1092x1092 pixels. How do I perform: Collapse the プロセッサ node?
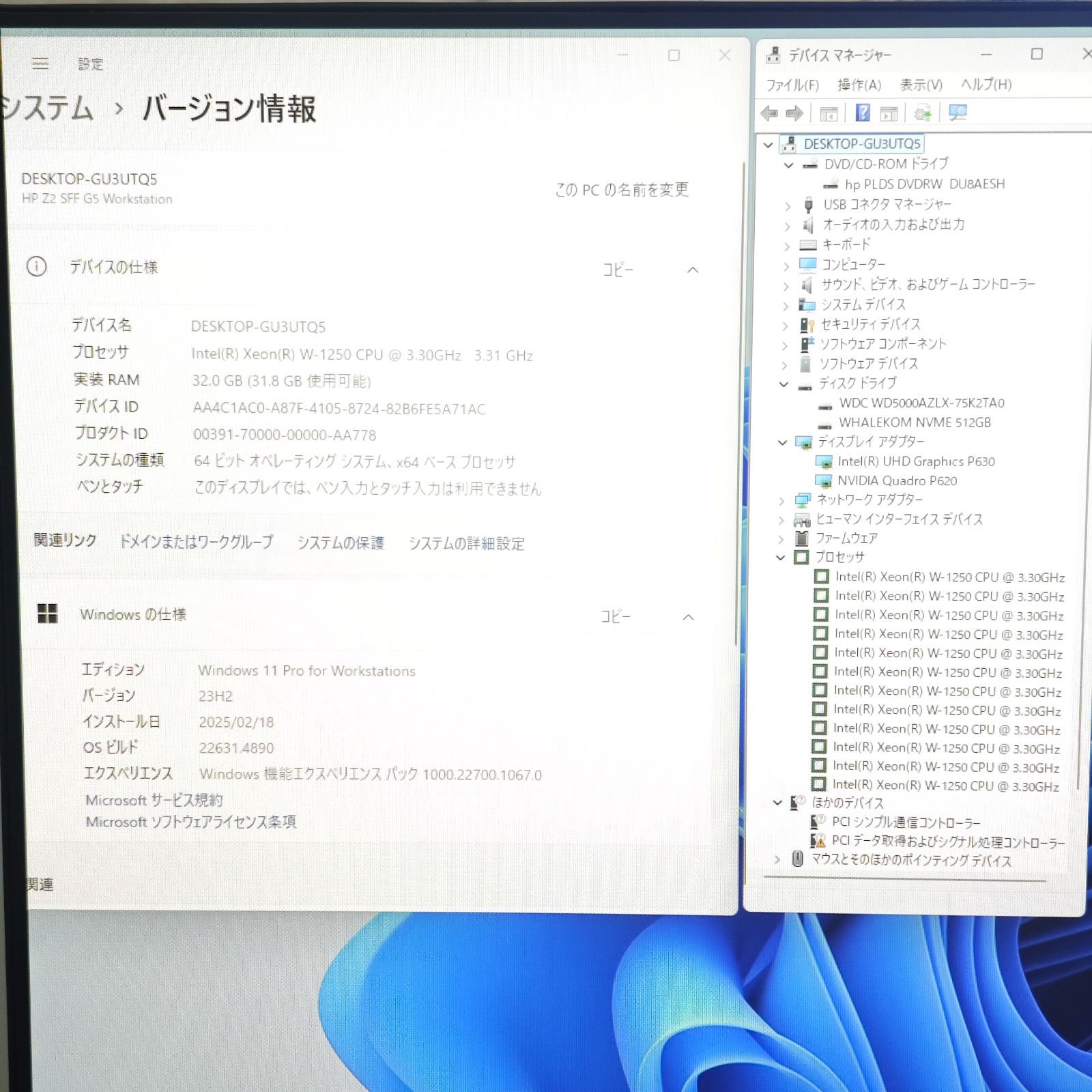[781, 558]
